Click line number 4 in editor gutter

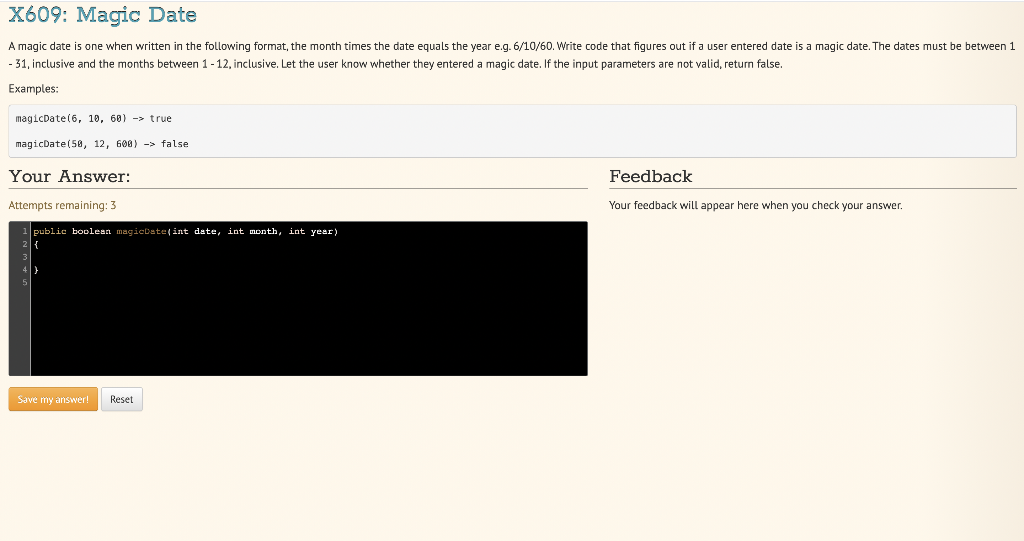[x=25, y=269]
